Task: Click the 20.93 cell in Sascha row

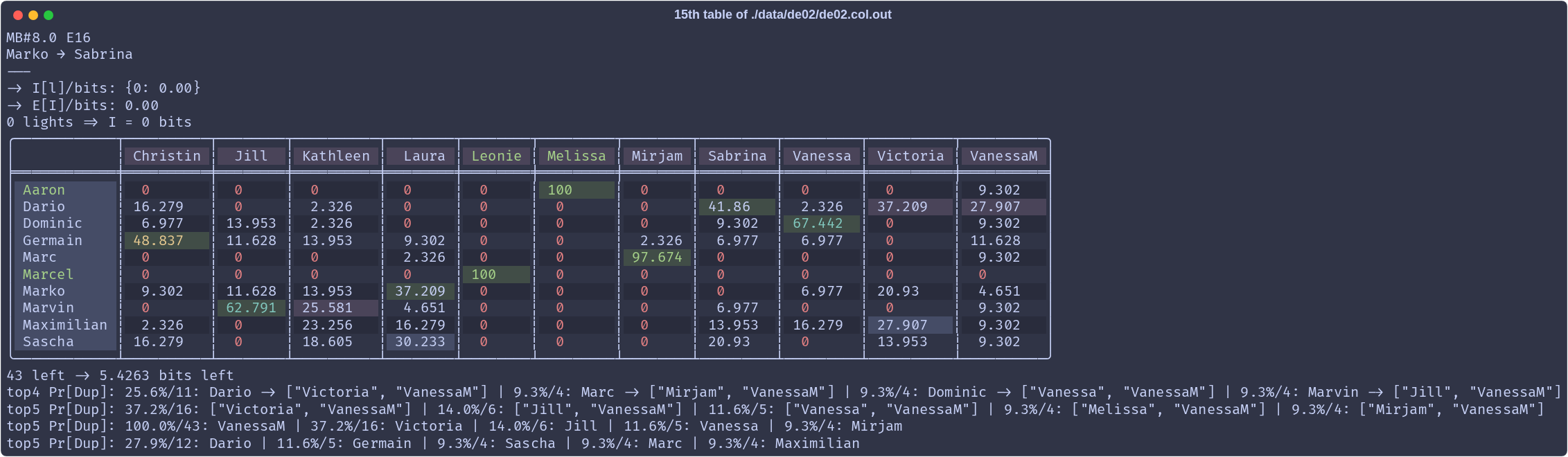Action: pos(738,342)
